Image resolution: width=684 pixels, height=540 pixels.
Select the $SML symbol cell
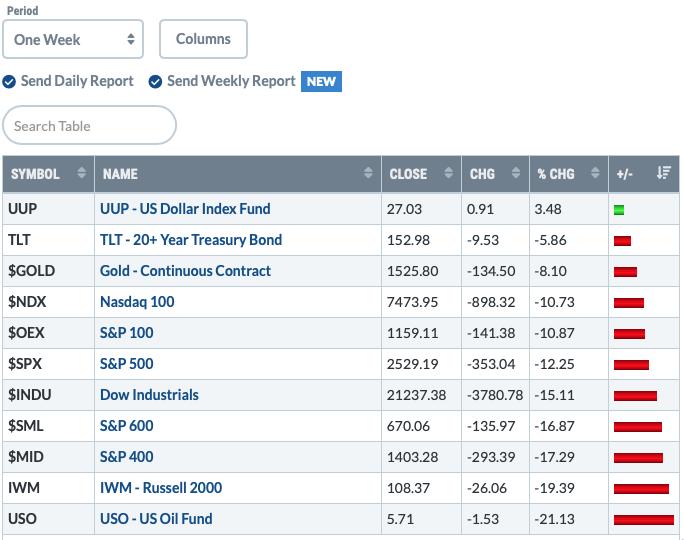tap(48, 426)
